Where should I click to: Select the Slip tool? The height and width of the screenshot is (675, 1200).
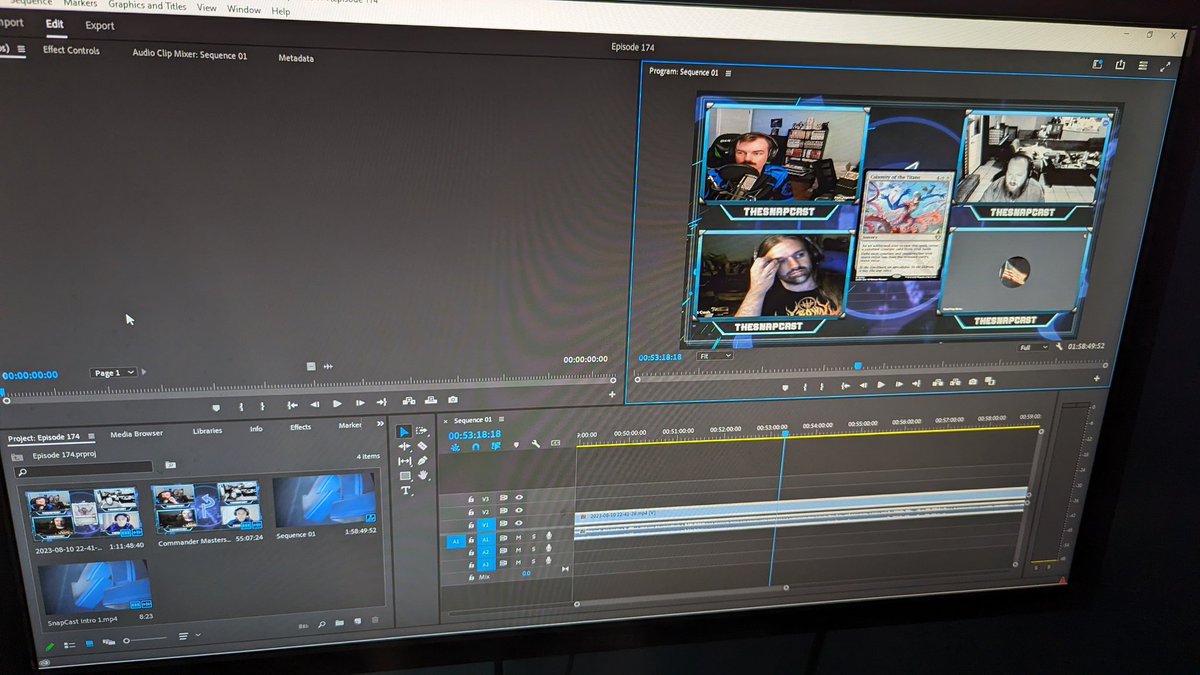(x=404, y=461)
